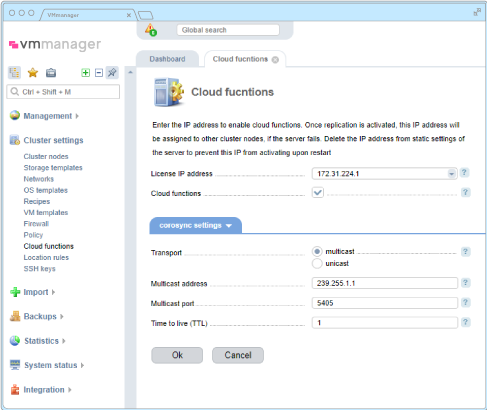Open Location rules
Screen dimensions: 487x410
tap(46, 257)
